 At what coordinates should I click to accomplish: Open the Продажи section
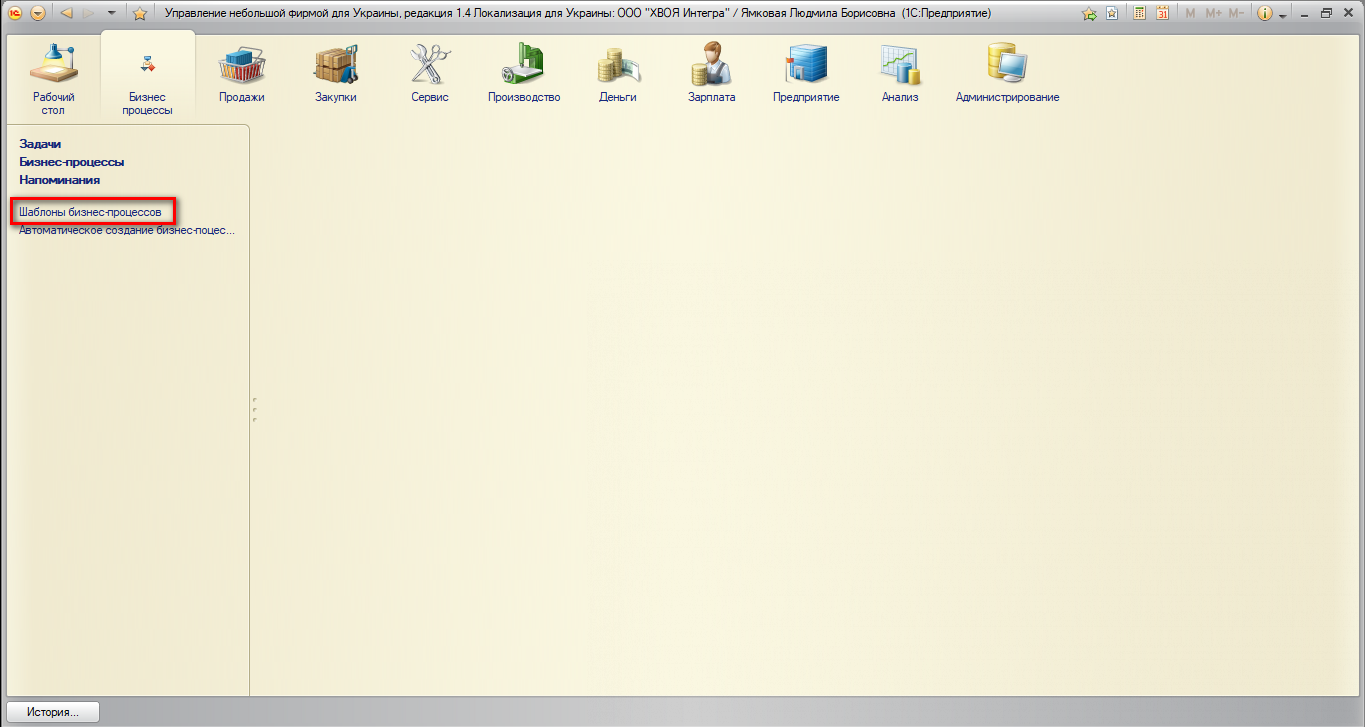tap(241, 74)
